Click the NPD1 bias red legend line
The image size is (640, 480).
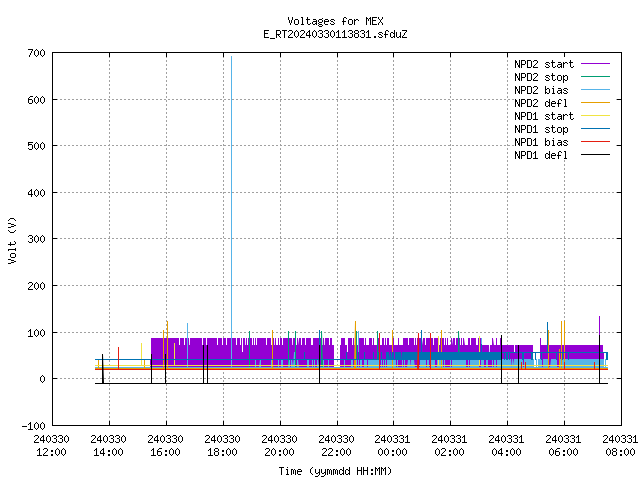595,142
